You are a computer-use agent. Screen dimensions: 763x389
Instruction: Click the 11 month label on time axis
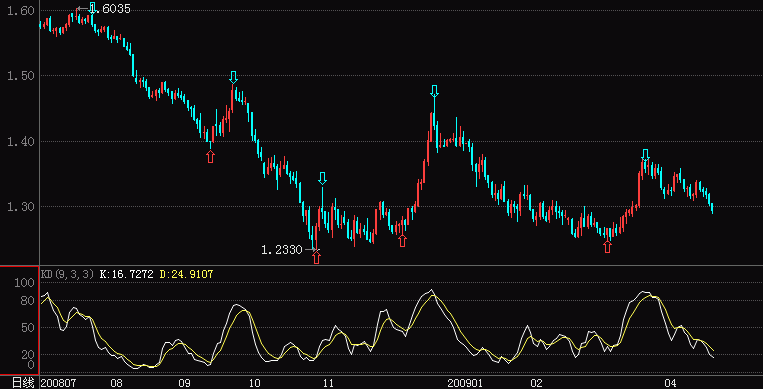328,383
